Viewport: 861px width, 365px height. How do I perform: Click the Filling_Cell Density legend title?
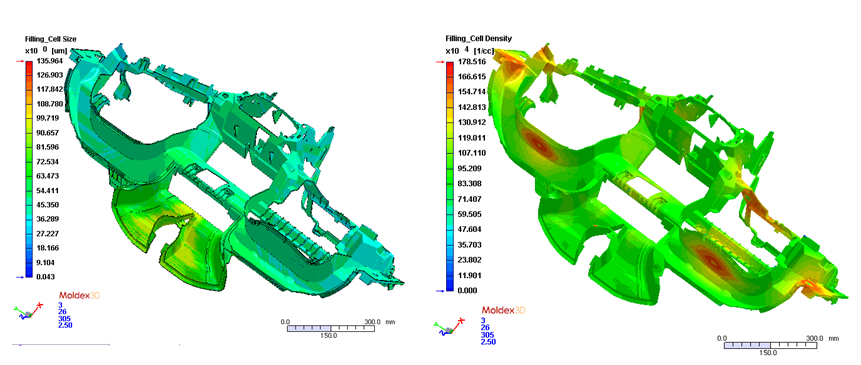pyautogui.click(x=479, y=38)
